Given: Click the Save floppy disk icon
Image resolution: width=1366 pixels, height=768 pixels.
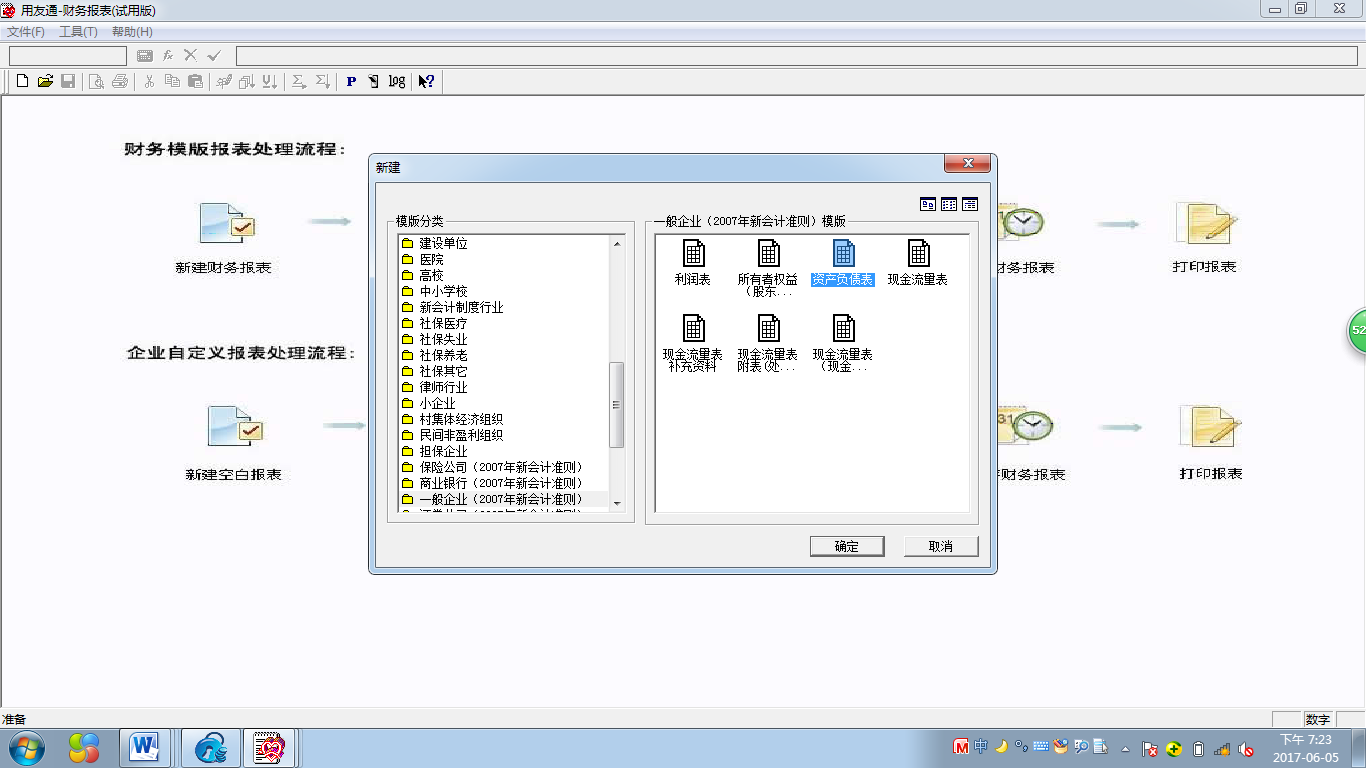Looking at the screenshot, I should pos(68,81).
